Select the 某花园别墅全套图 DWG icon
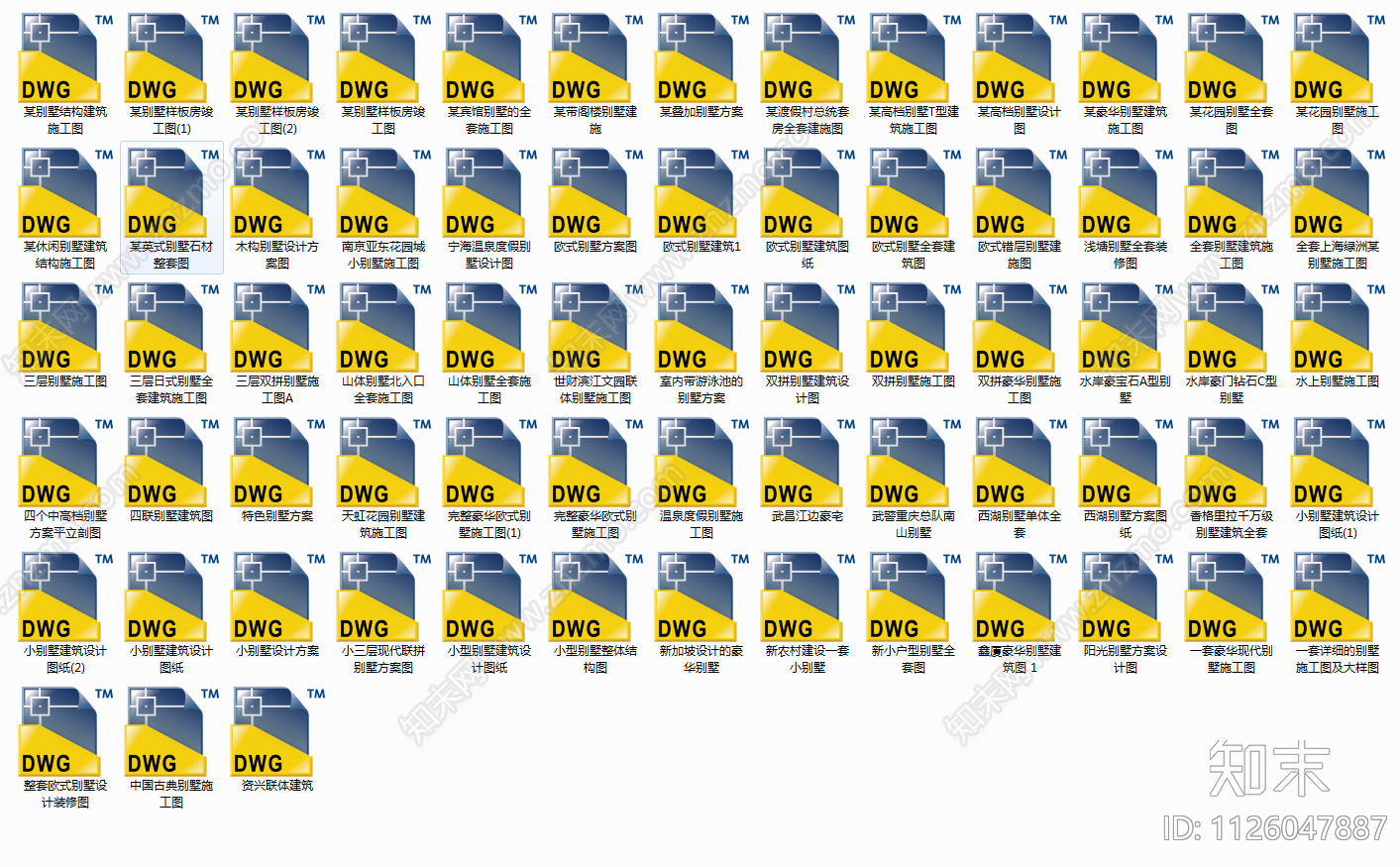The height and width of the screenshot is (867, 1400). pyautogui.click(x=1226, y=58)
